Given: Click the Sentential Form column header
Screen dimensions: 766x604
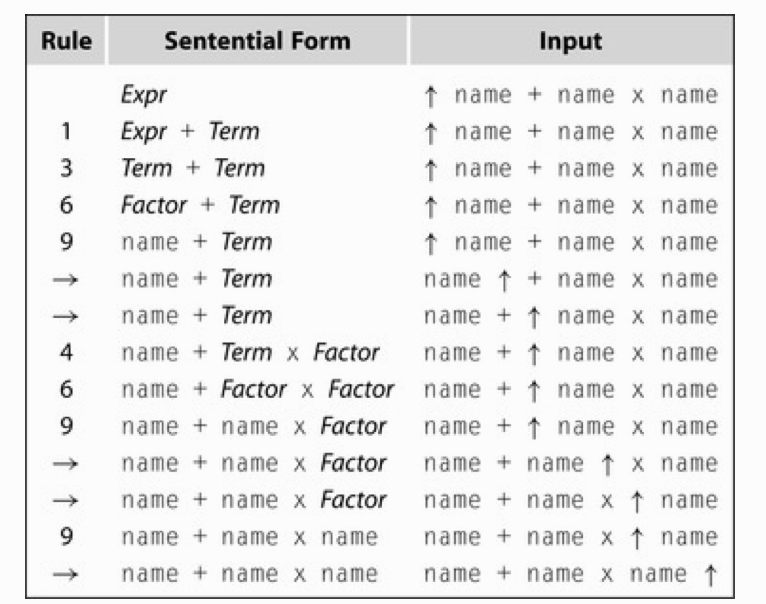Looking at the screenshot, I should click(257, 41).
